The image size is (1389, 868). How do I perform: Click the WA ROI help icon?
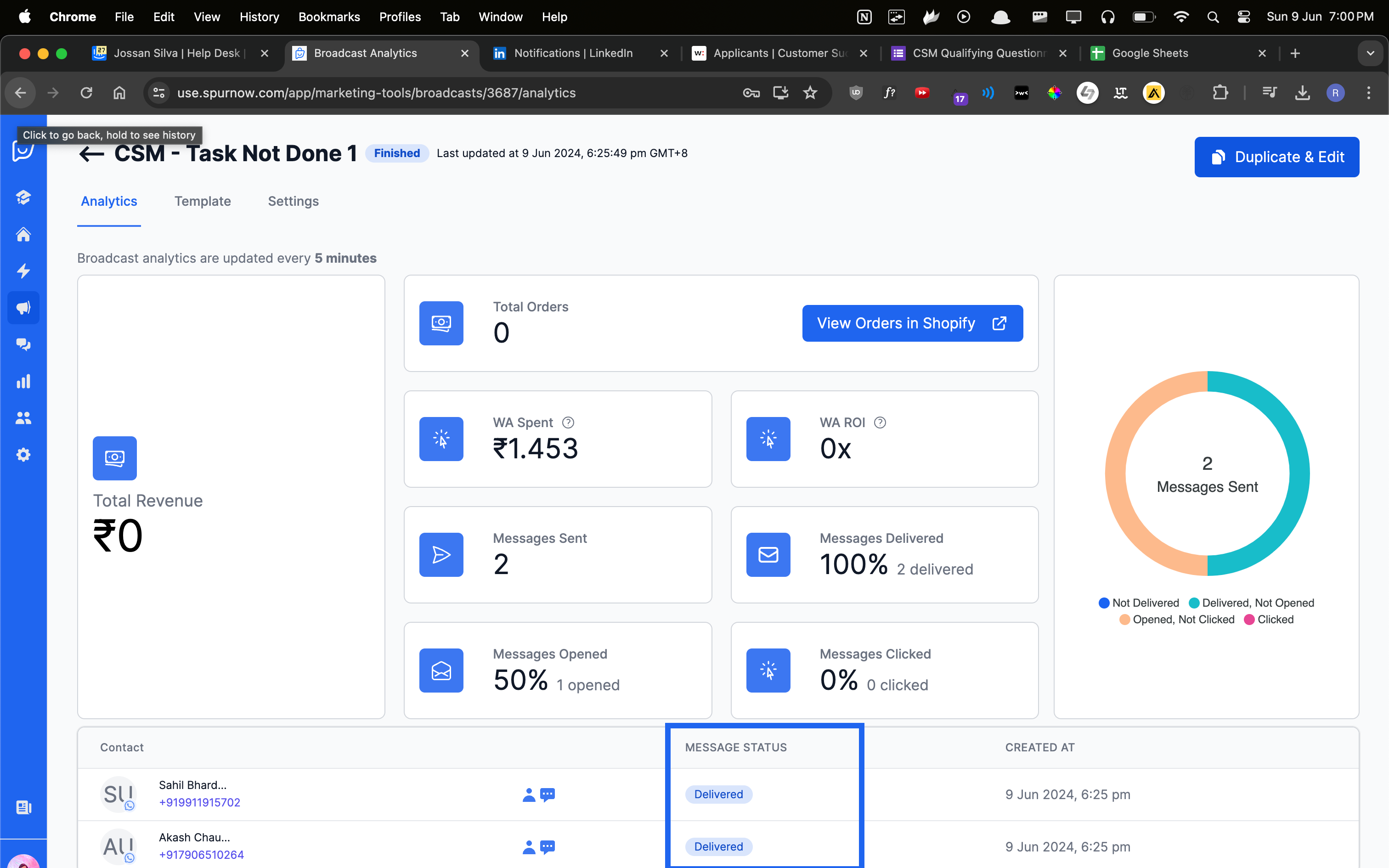point(880,423)
